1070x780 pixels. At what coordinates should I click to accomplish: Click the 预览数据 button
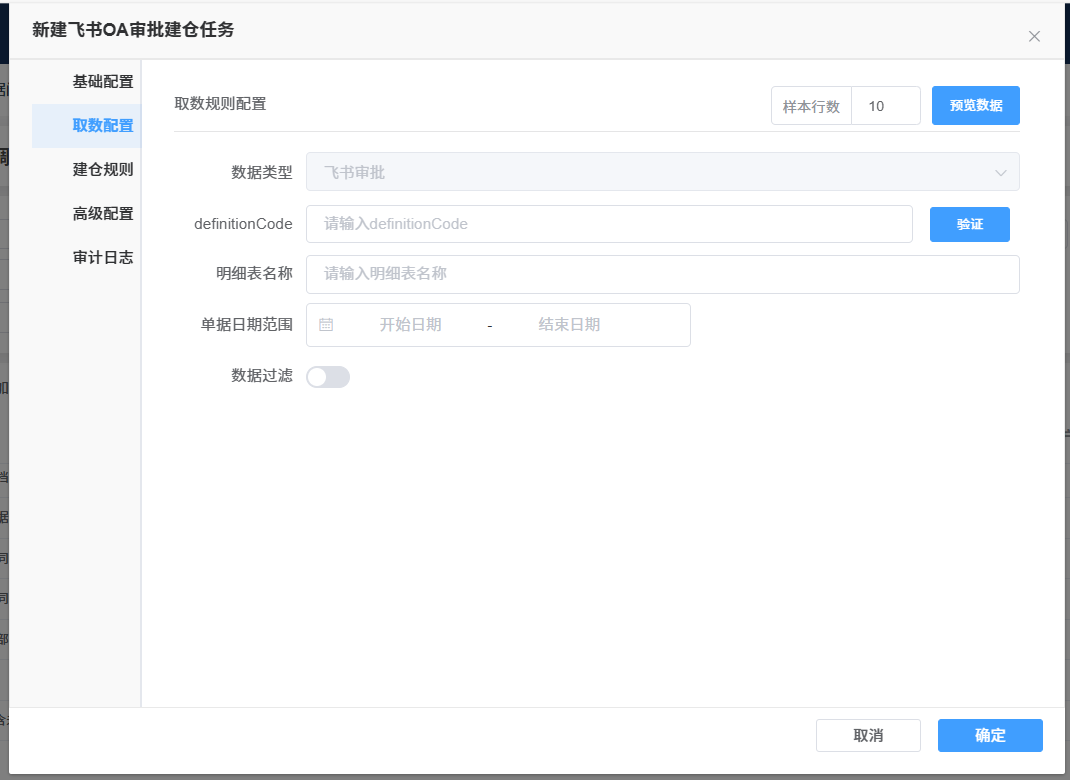[x=975, y=106]
